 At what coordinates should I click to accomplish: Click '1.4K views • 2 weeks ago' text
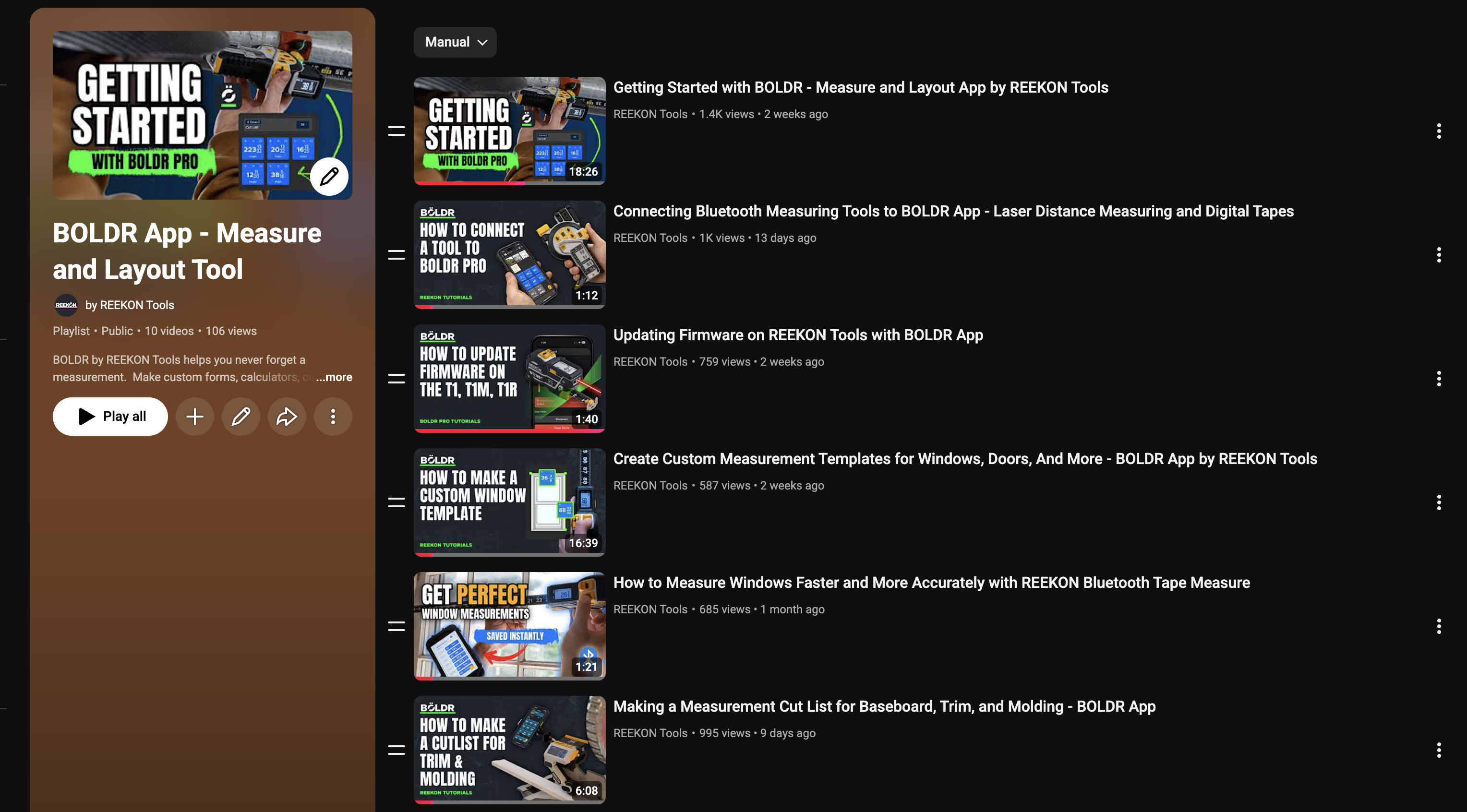764,114
